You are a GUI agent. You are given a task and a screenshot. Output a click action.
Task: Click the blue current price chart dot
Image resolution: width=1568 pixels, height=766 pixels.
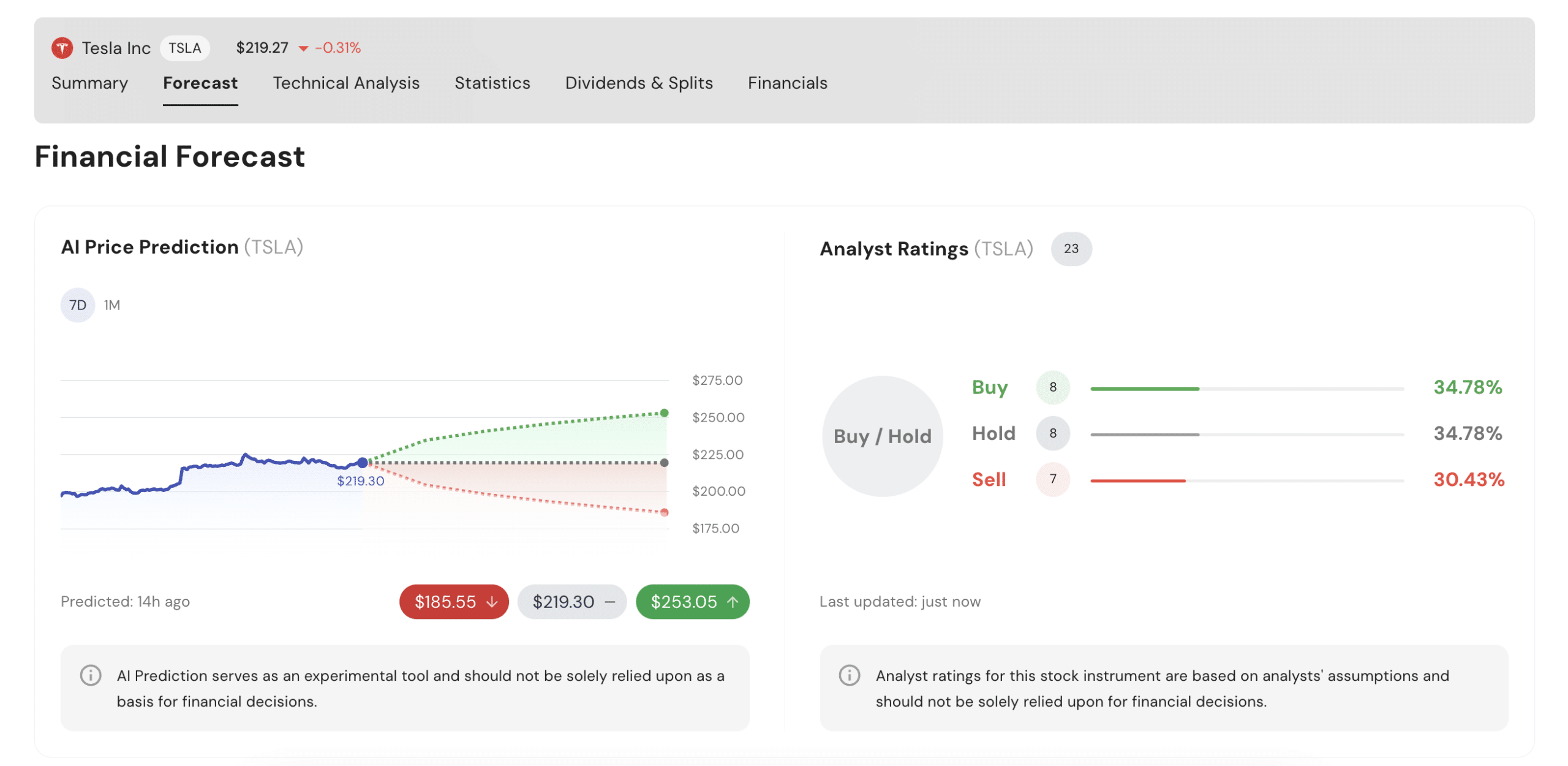(x=363, y=463)
